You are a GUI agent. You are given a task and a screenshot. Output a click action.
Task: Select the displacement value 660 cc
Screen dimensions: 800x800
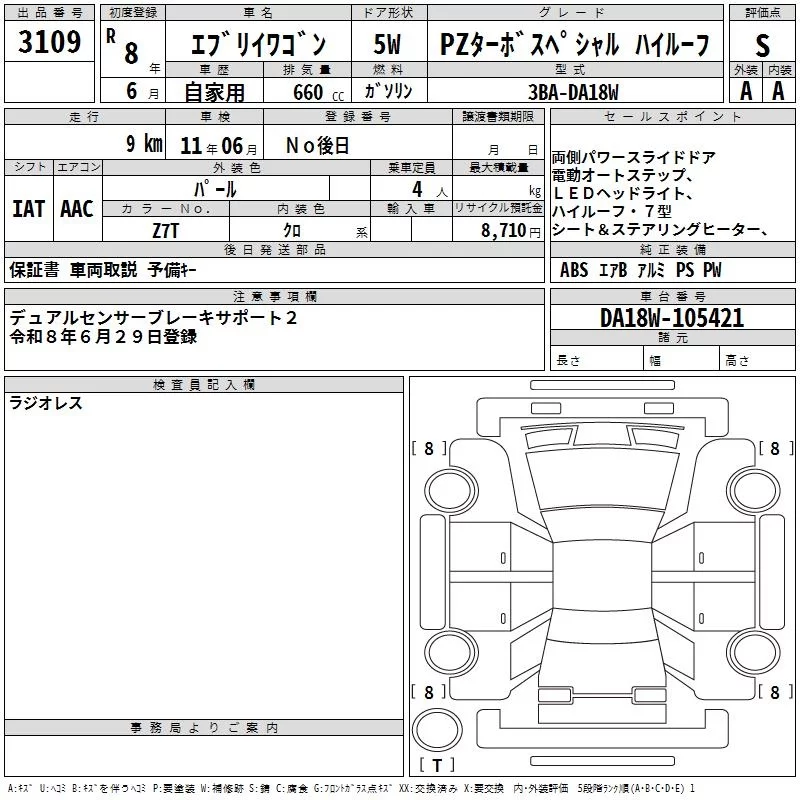tap(318, 92)
